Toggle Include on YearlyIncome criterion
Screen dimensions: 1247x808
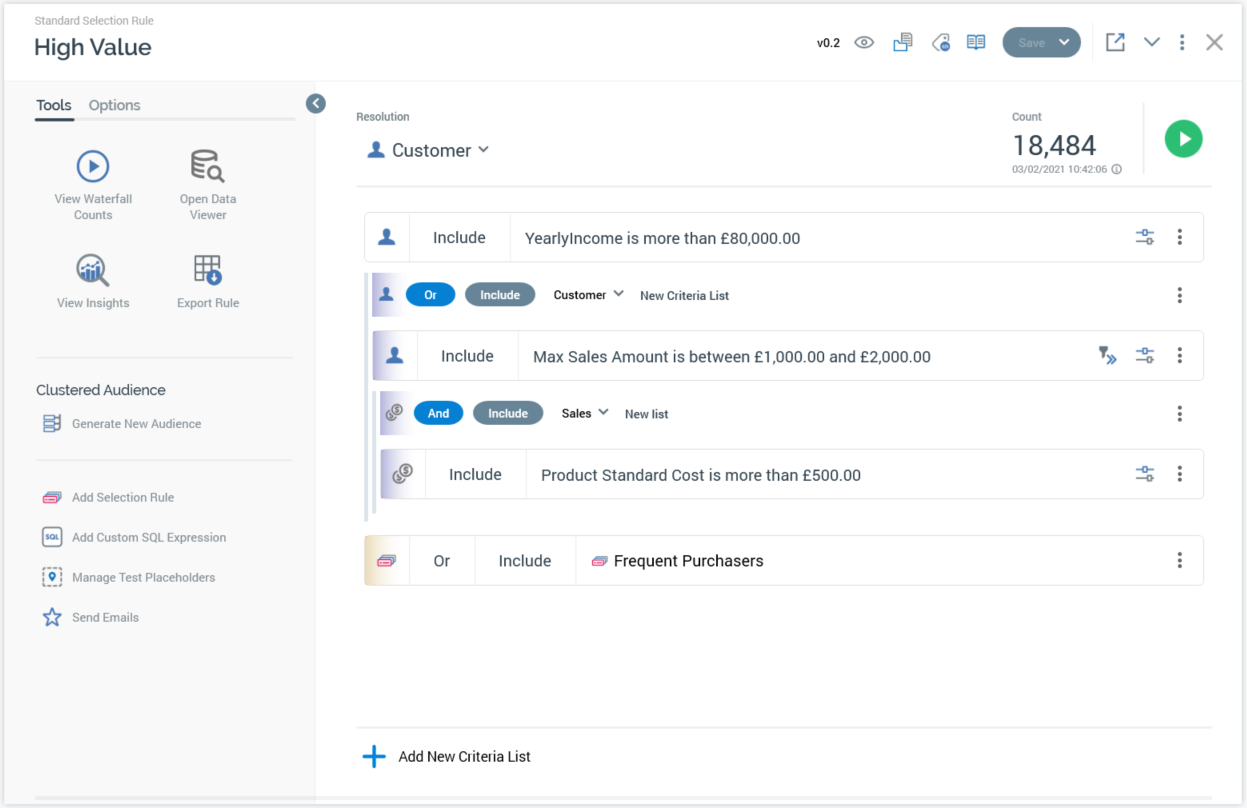click(x=459, y=238)
